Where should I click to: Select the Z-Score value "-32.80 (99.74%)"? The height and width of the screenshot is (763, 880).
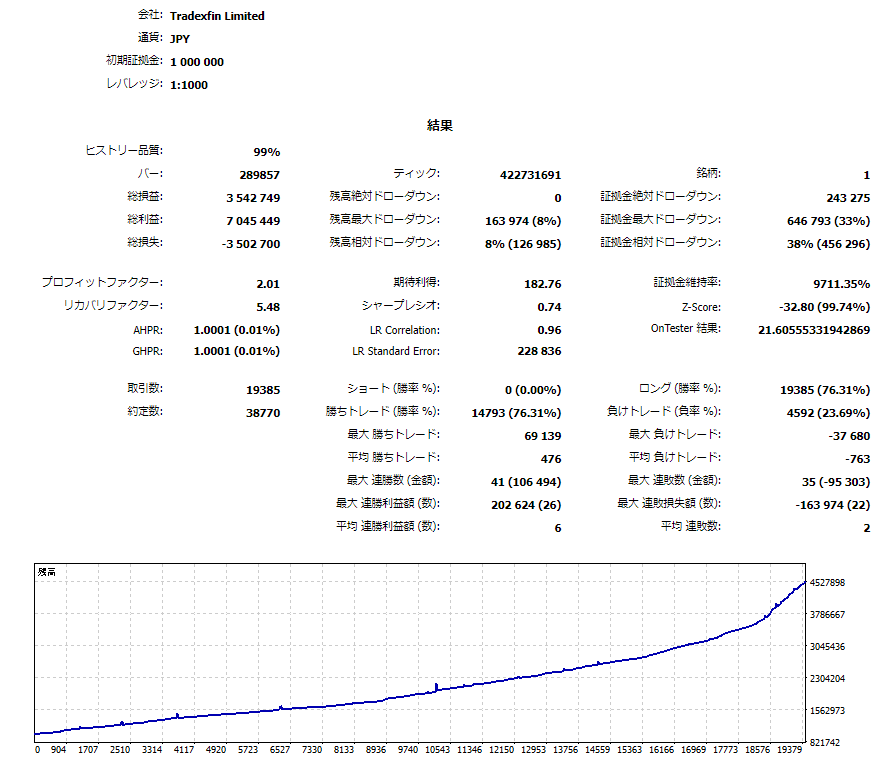[824, 307]
